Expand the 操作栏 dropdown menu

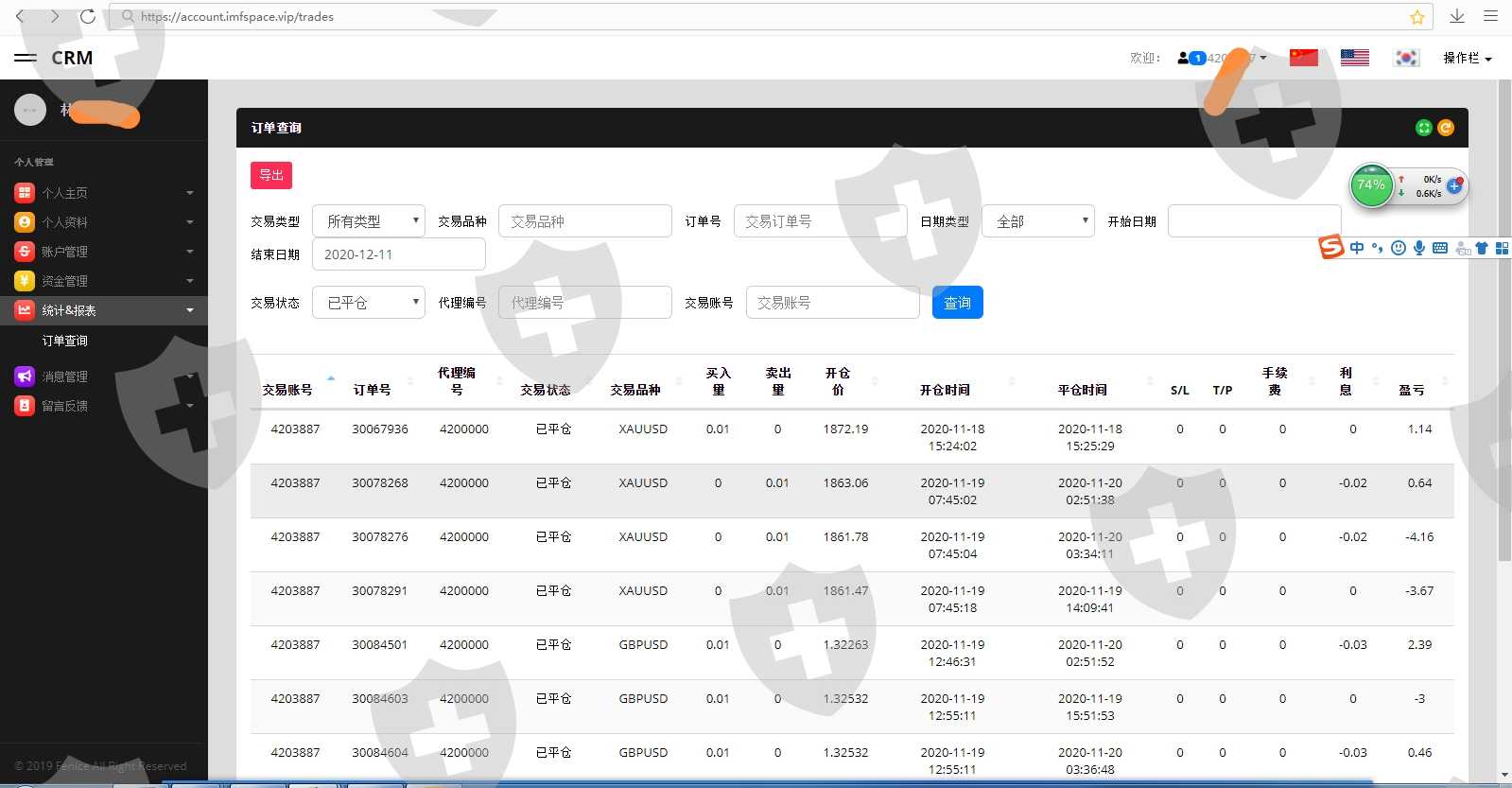tap(1467, 58)
